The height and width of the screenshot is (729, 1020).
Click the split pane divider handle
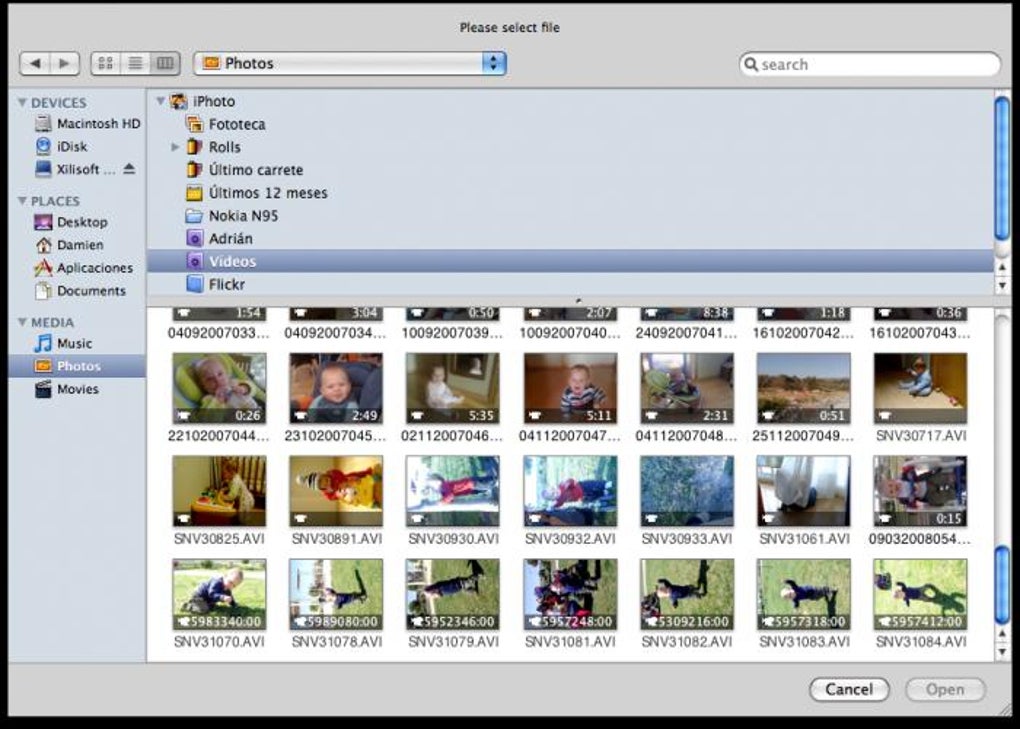[x=578, y=301]
